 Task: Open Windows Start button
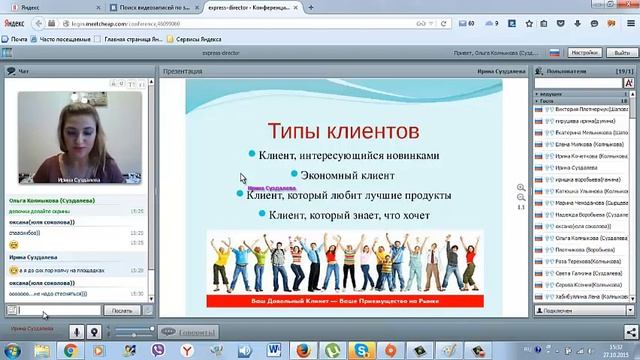pos(13,351)
